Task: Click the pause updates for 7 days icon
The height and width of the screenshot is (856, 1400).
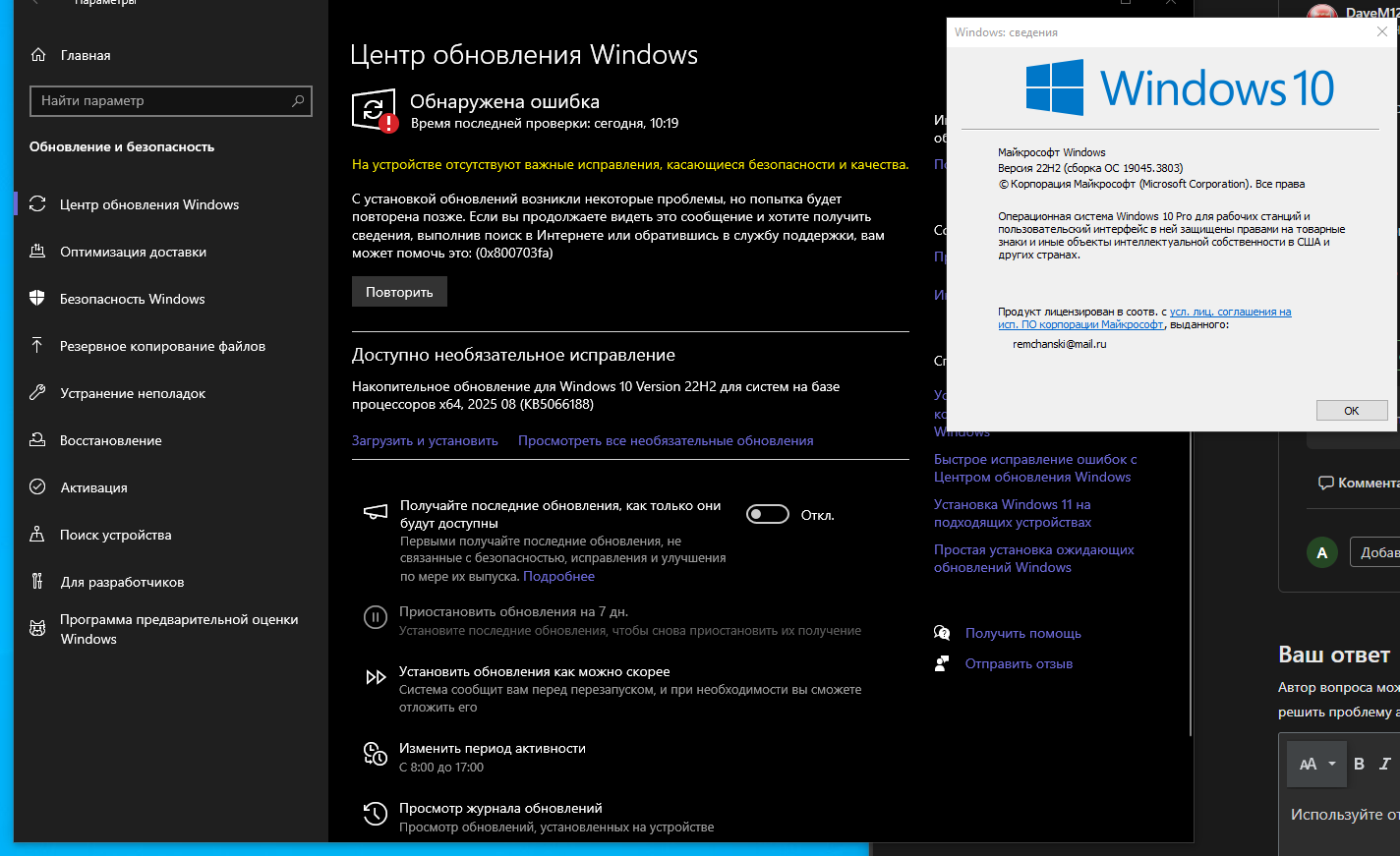Action: pos(376,617)
